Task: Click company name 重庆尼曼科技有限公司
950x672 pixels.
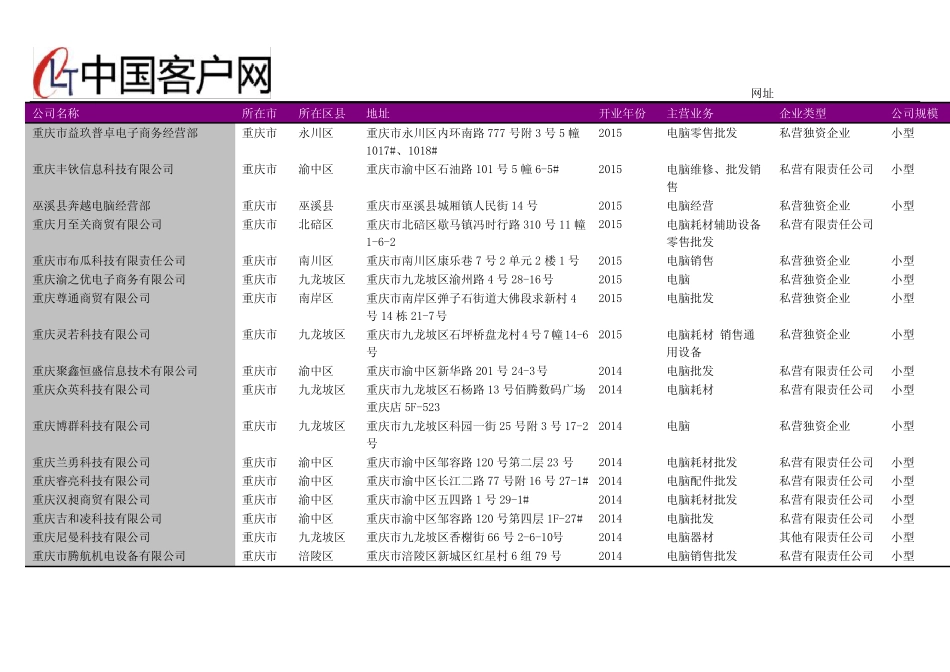Action: (x=91, y=537)
